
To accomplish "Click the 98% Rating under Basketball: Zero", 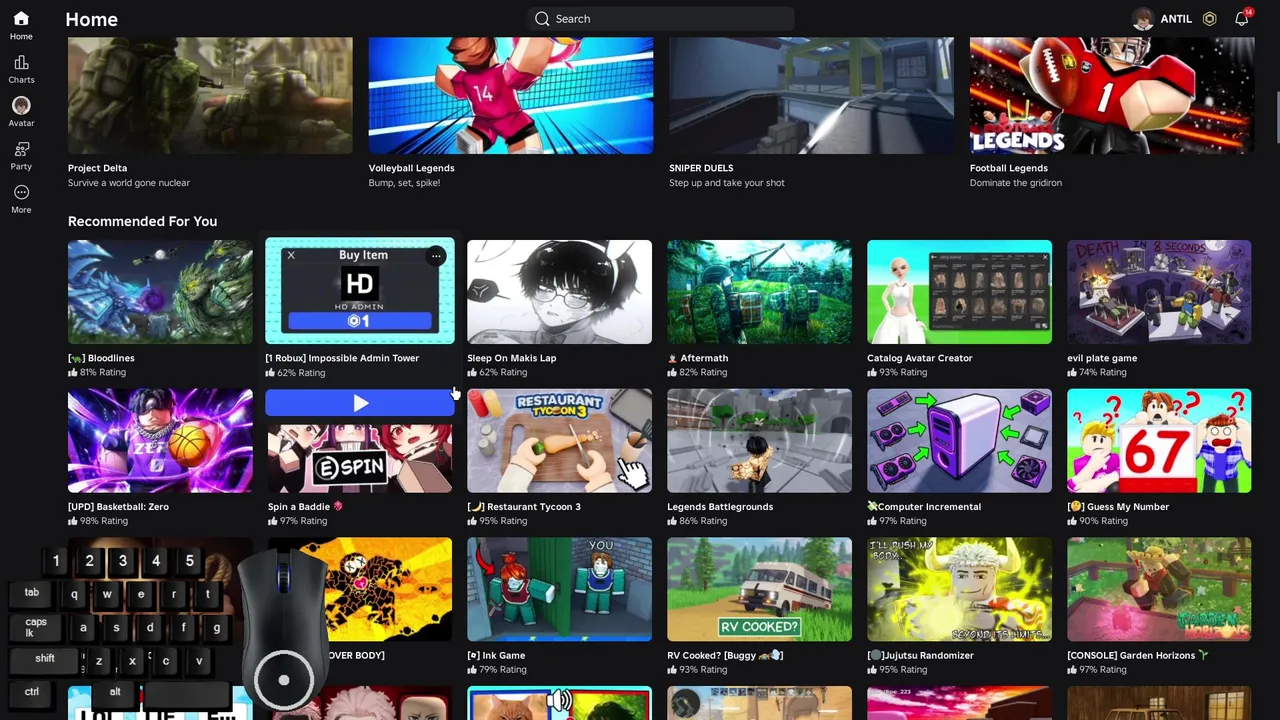I will (97, 521).
